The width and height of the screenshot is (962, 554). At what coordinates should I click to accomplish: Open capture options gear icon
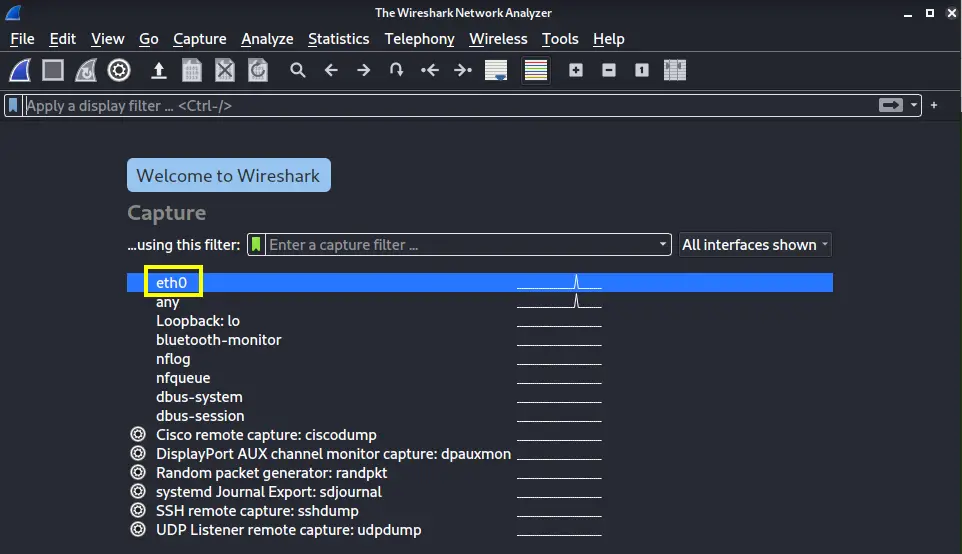tap(119, 70)
